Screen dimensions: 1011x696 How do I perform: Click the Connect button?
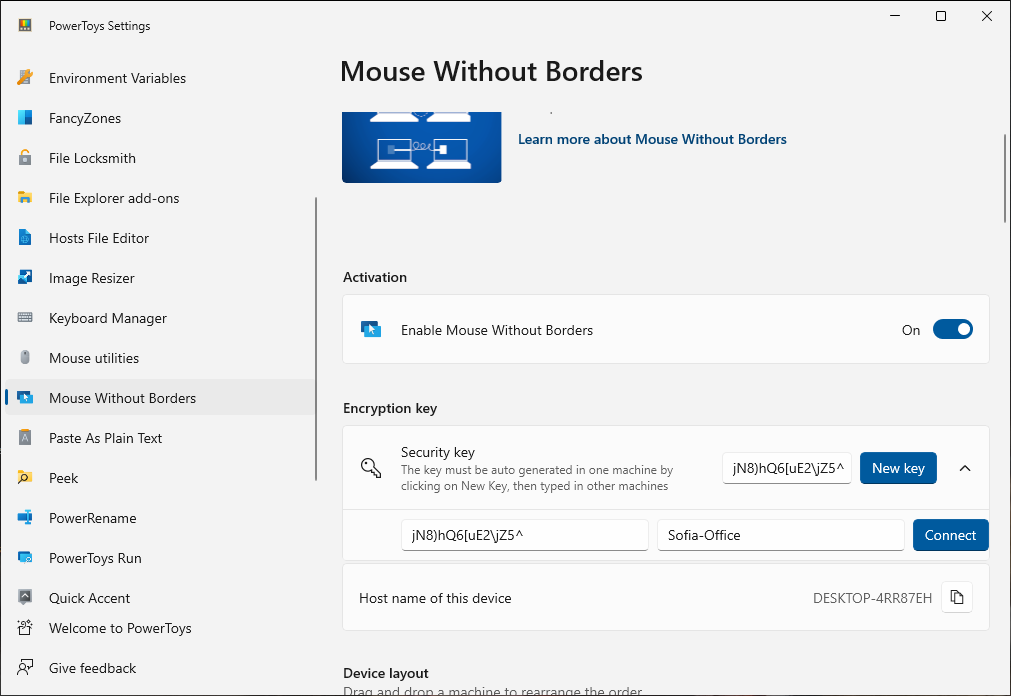click(x=950, y=535)
